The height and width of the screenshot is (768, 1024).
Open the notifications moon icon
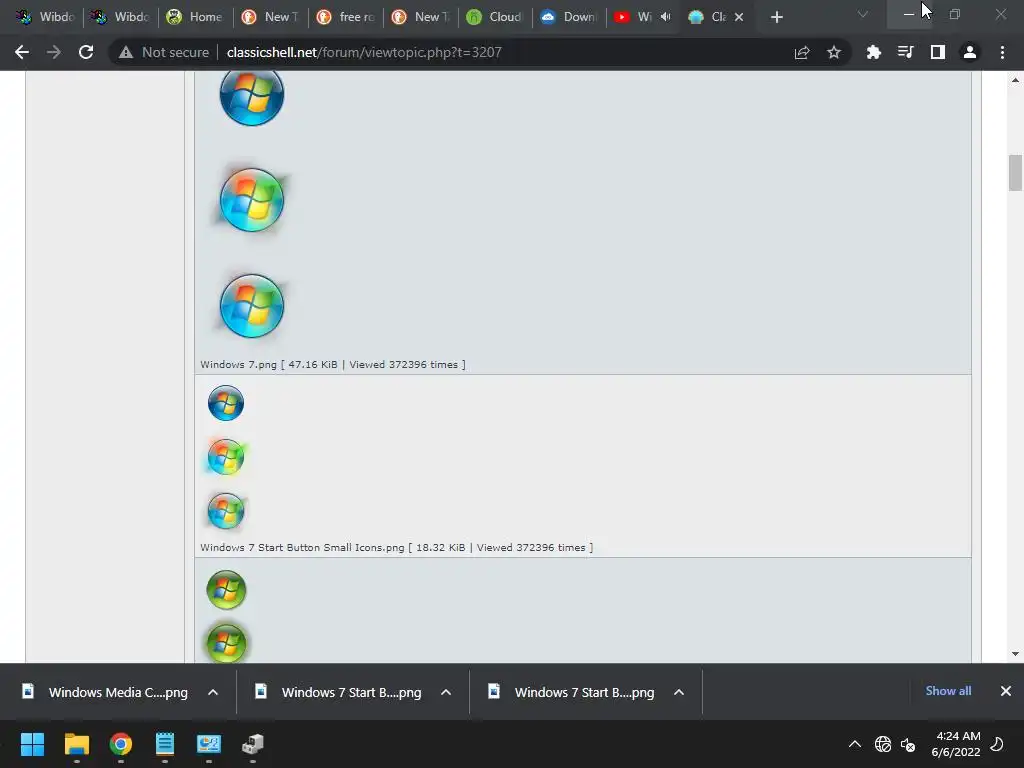(997, 744)
